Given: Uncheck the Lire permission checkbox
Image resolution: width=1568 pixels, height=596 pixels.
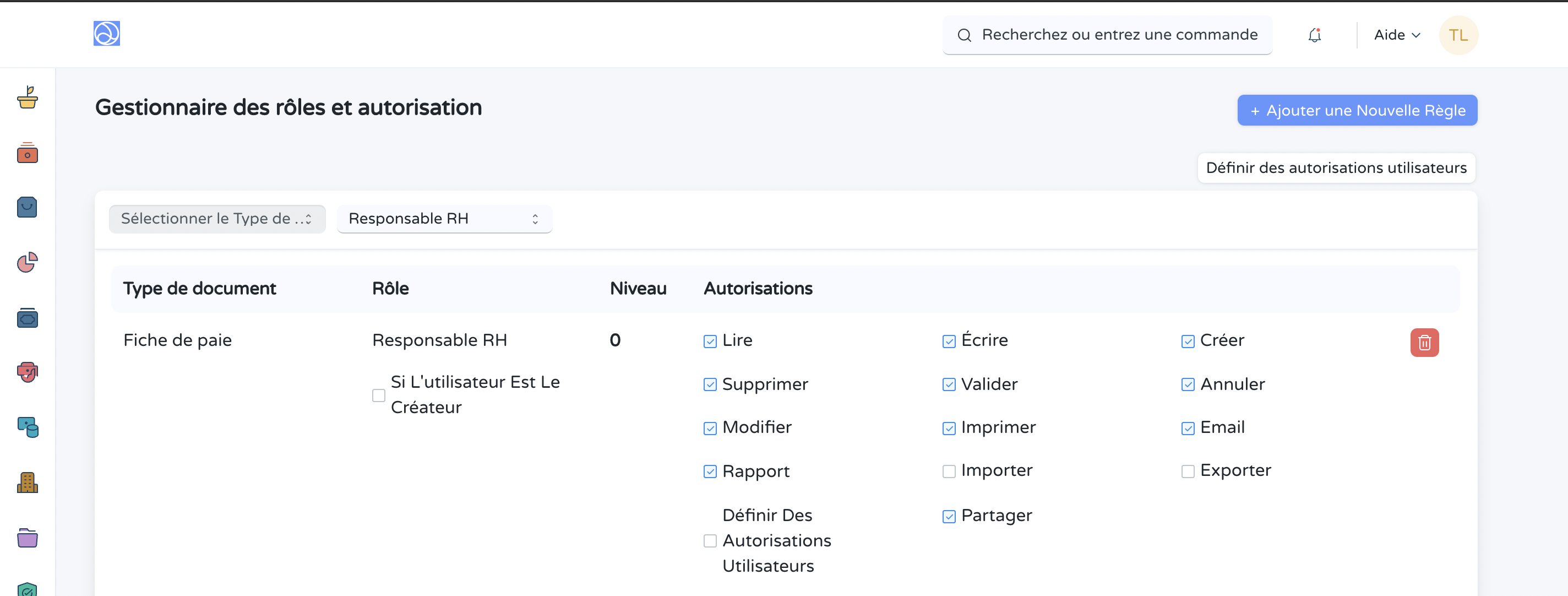Looking at the screenshot, I should 710,342.
